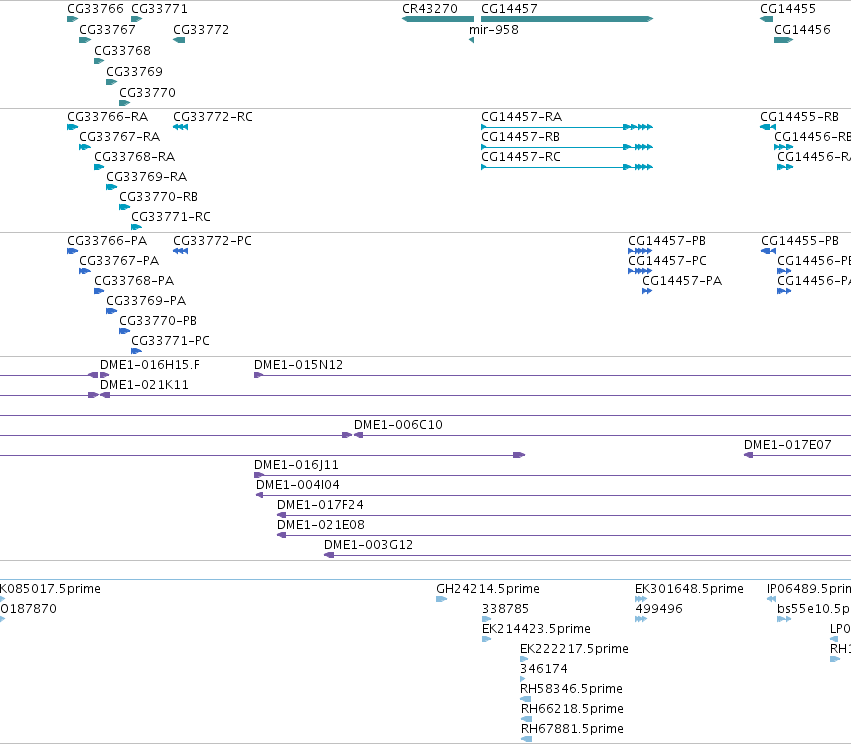Click EST EK222217.5prime
The width and height of the screenshot is (851, 744).
click(574, 650)
